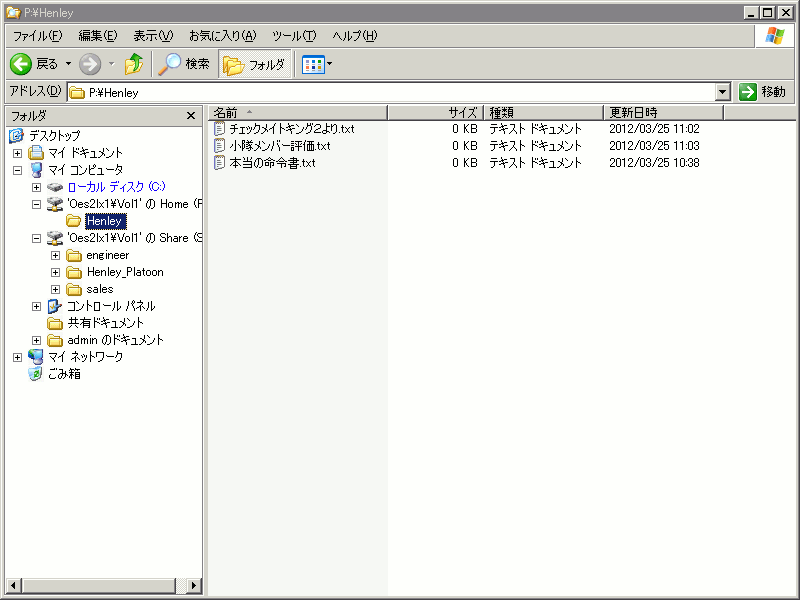Open the ツール(T) menu
The height and width of the screenshot is (600, 800).
click(294, 36)
